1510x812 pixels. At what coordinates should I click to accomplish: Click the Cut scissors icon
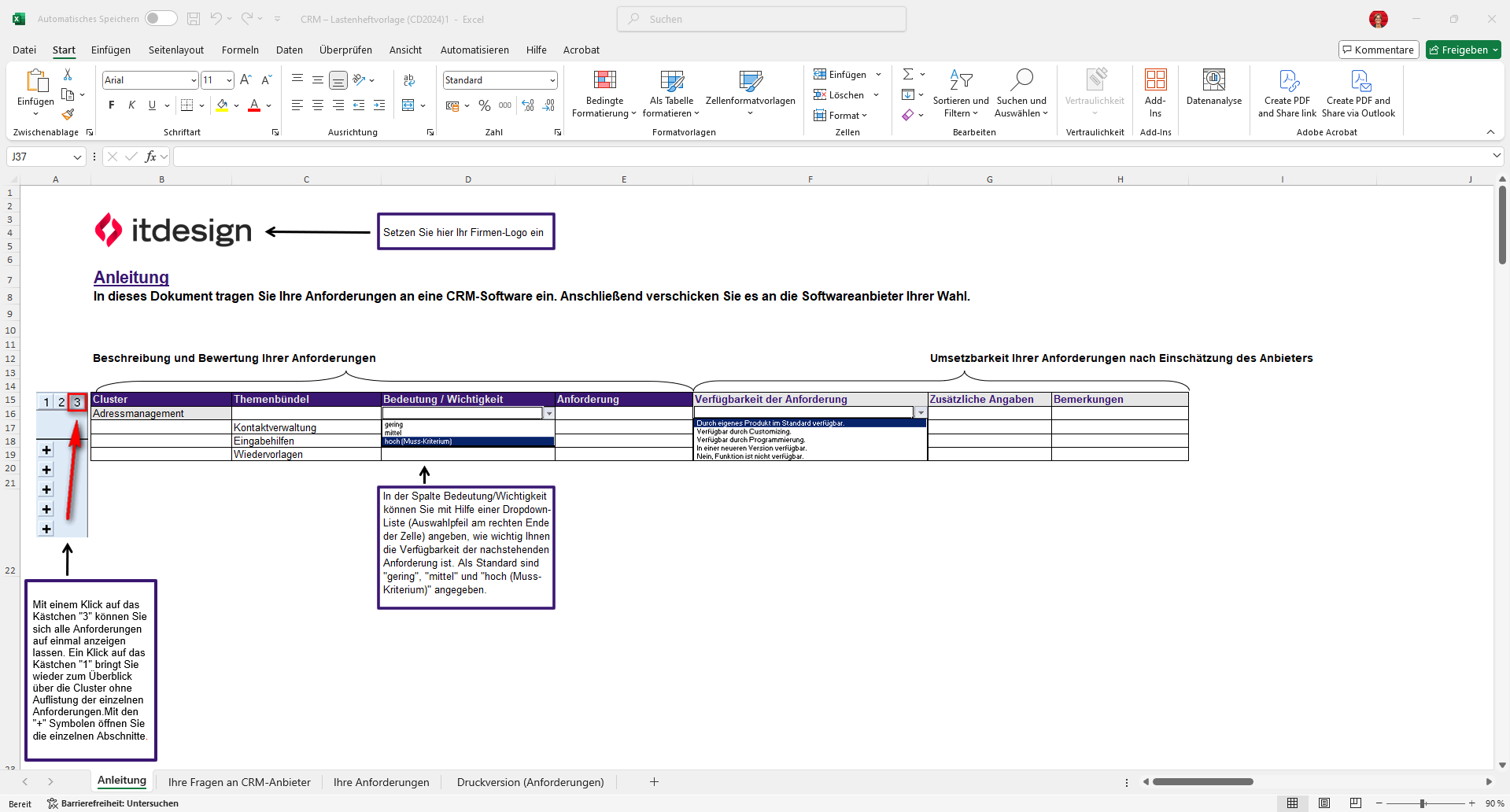(x=68, y=75)
